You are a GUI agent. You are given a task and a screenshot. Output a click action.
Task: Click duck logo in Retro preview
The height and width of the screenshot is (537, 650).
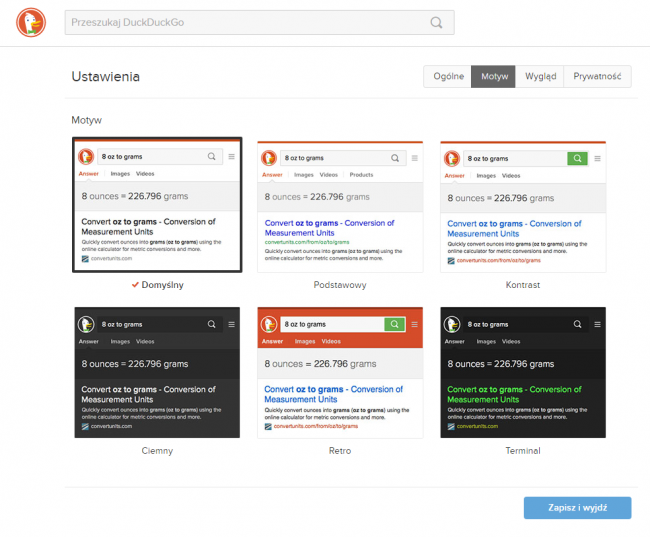(269, 324)
